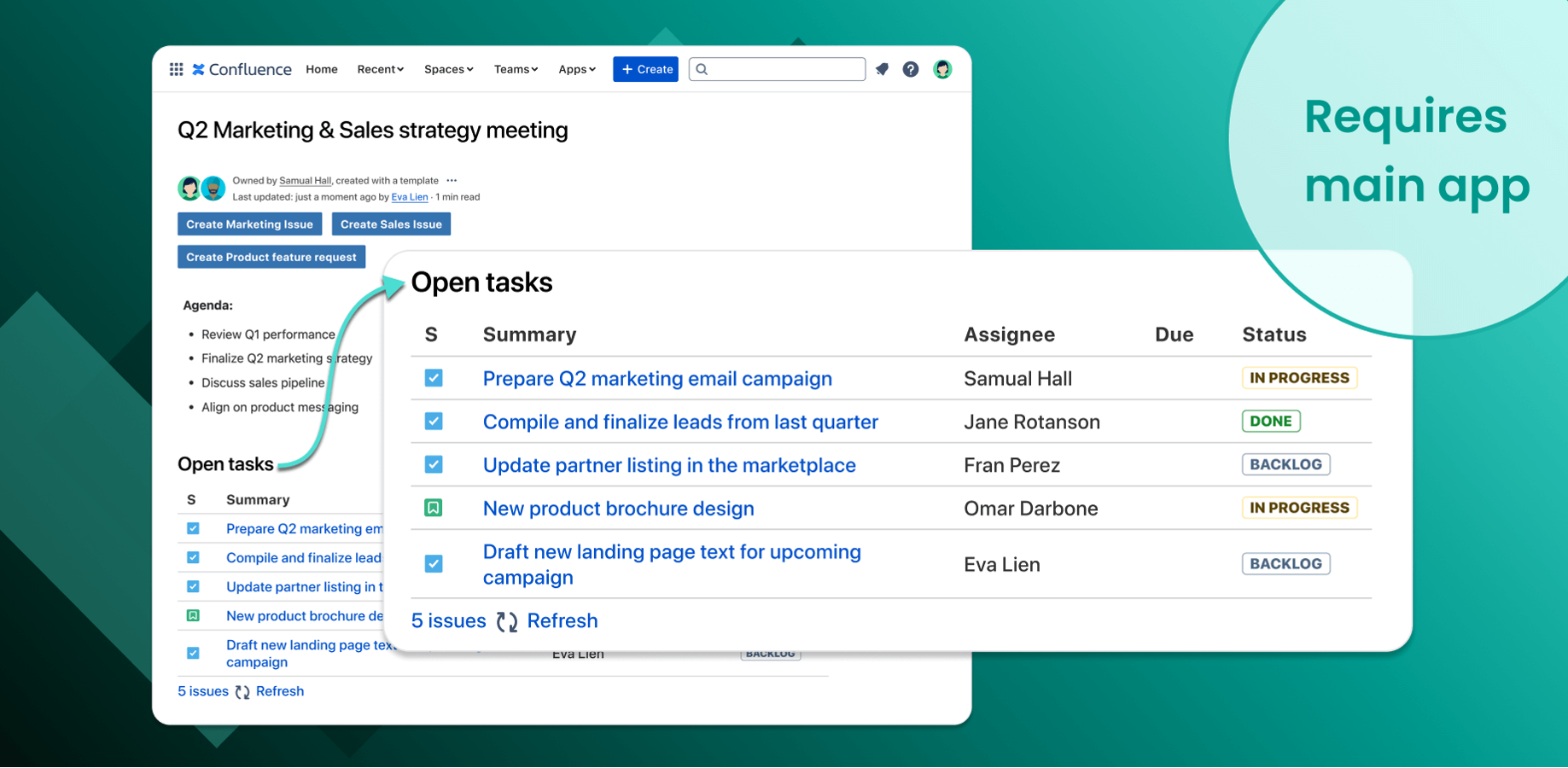Expand the Apps dropdown menu
Screen dimensions: 1568x768
(x=577, y=69)
